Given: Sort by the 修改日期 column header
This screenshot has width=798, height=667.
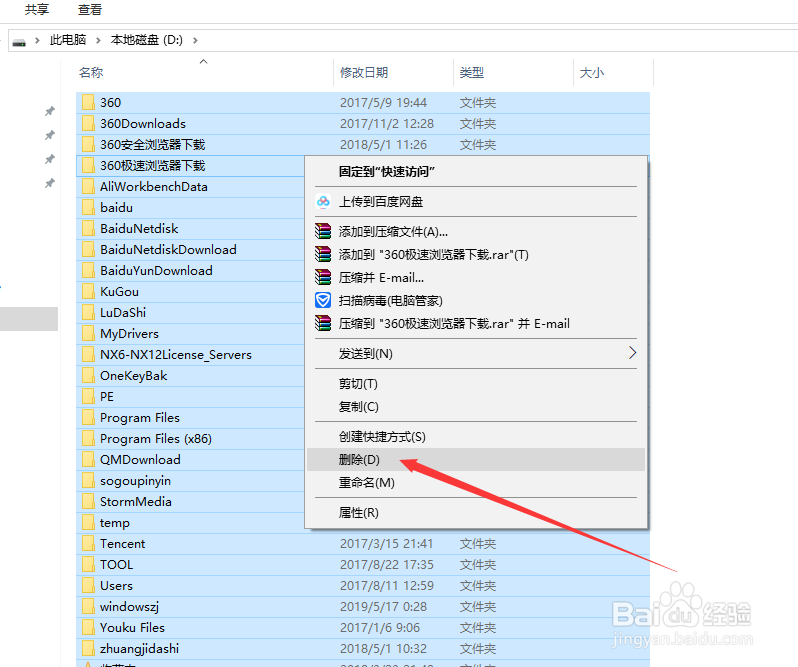Looking at the screenshot, I should [393, 72].
